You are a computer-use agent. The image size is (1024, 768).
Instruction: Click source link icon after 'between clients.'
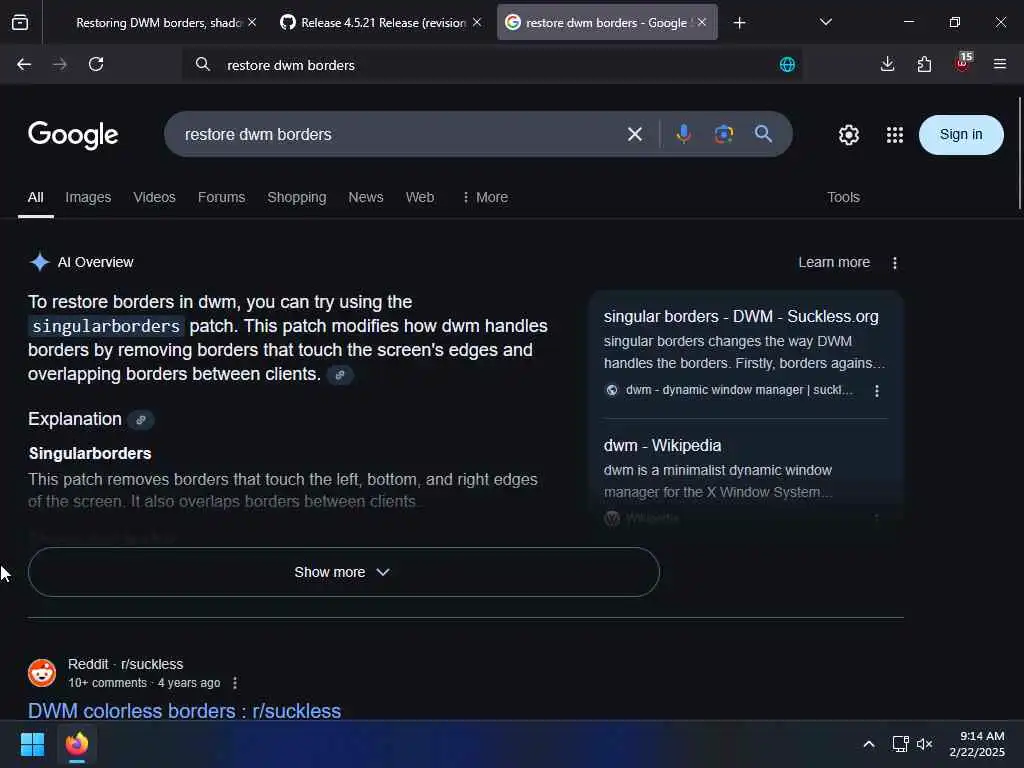coord(340,375)
